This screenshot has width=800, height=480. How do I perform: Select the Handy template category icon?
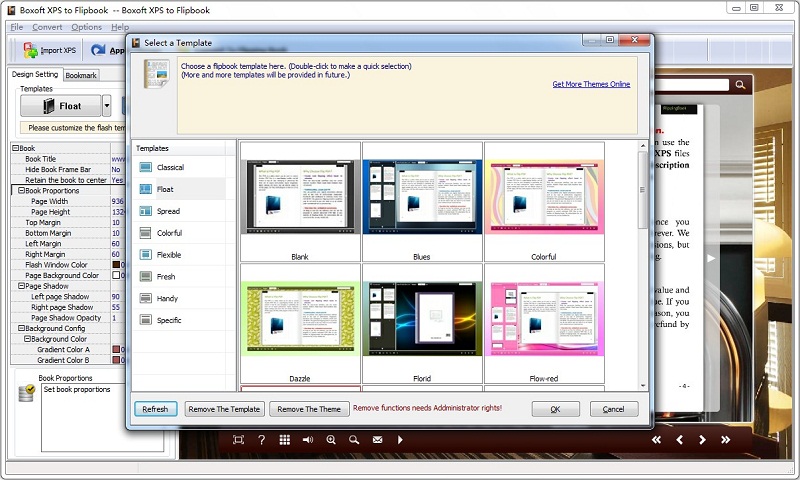pos(145,298)
